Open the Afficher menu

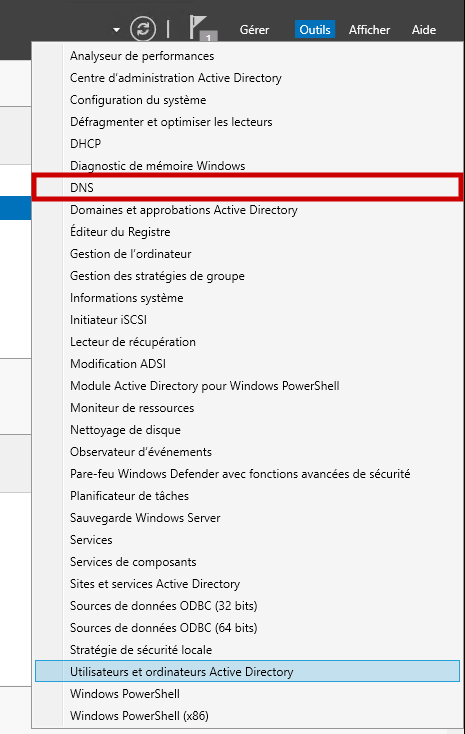369,29
